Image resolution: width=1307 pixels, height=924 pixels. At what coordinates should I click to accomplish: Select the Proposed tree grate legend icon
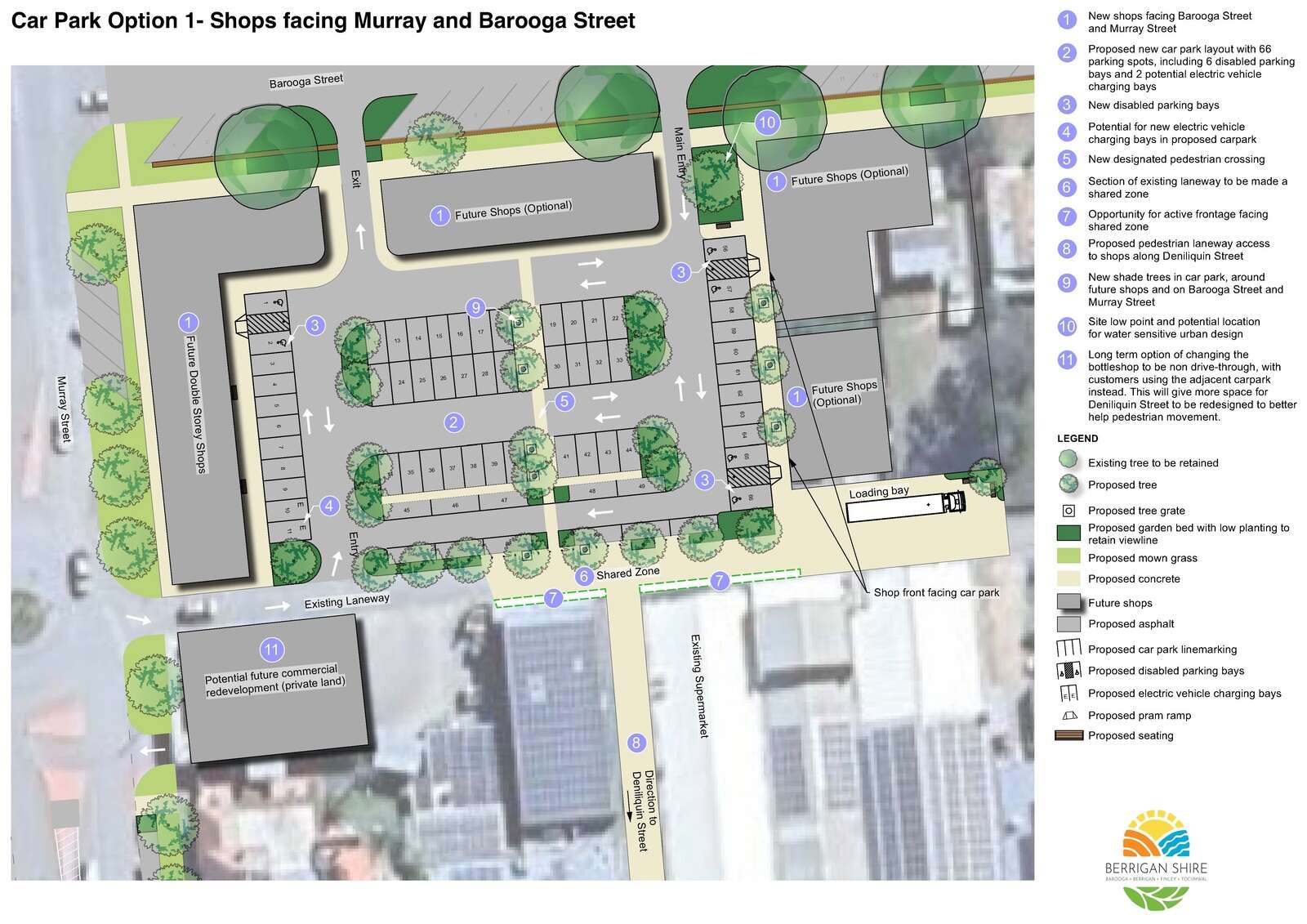1068,511
